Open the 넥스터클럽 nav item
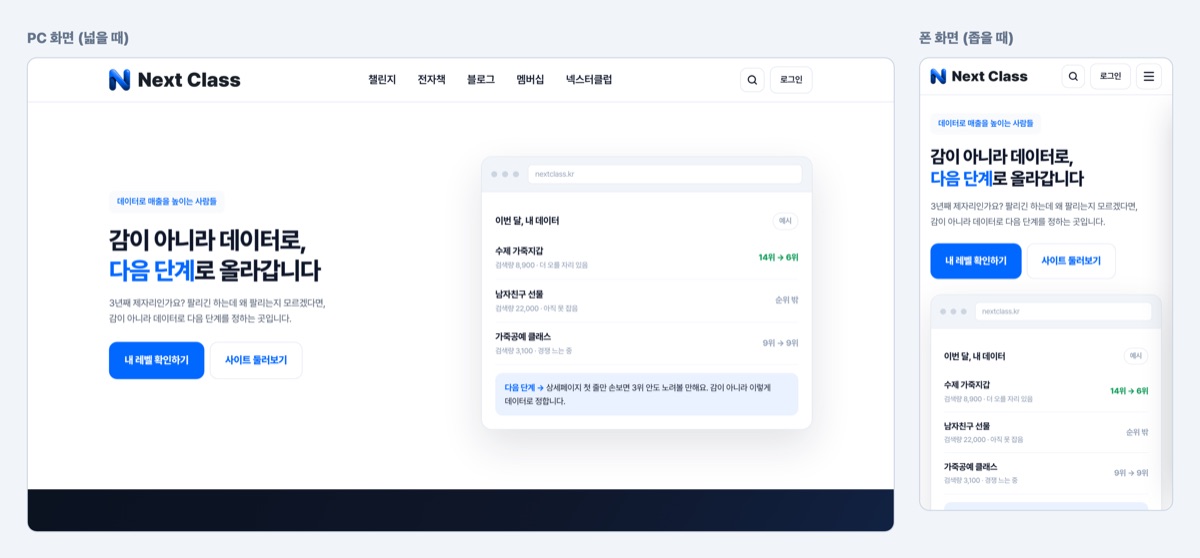This screenshot has height=558, width=1200. (589, 80)
